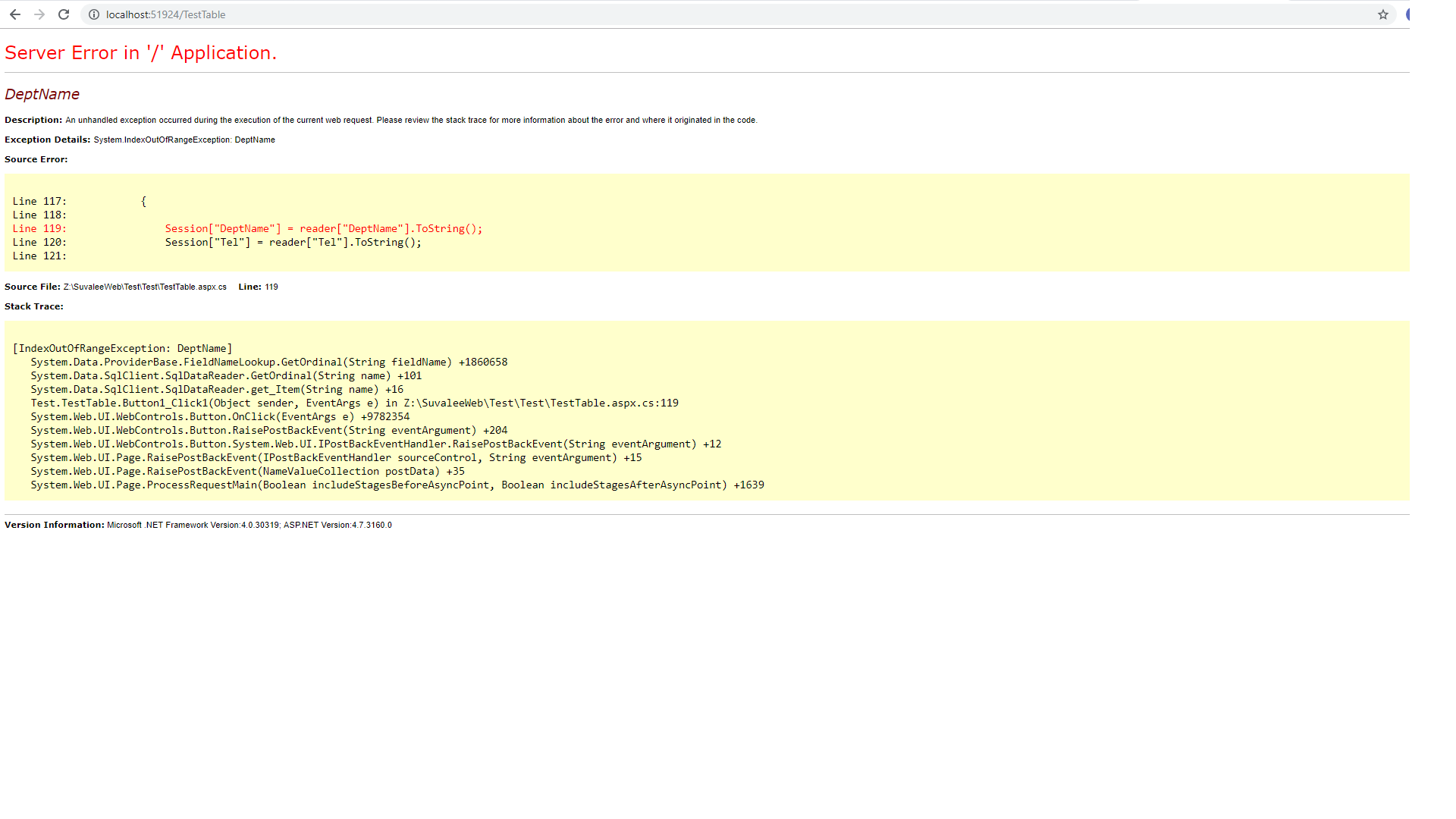Click the Button1_Click1 stack trace line
The image size is (1456, 819).
click(x=354, y=403)
